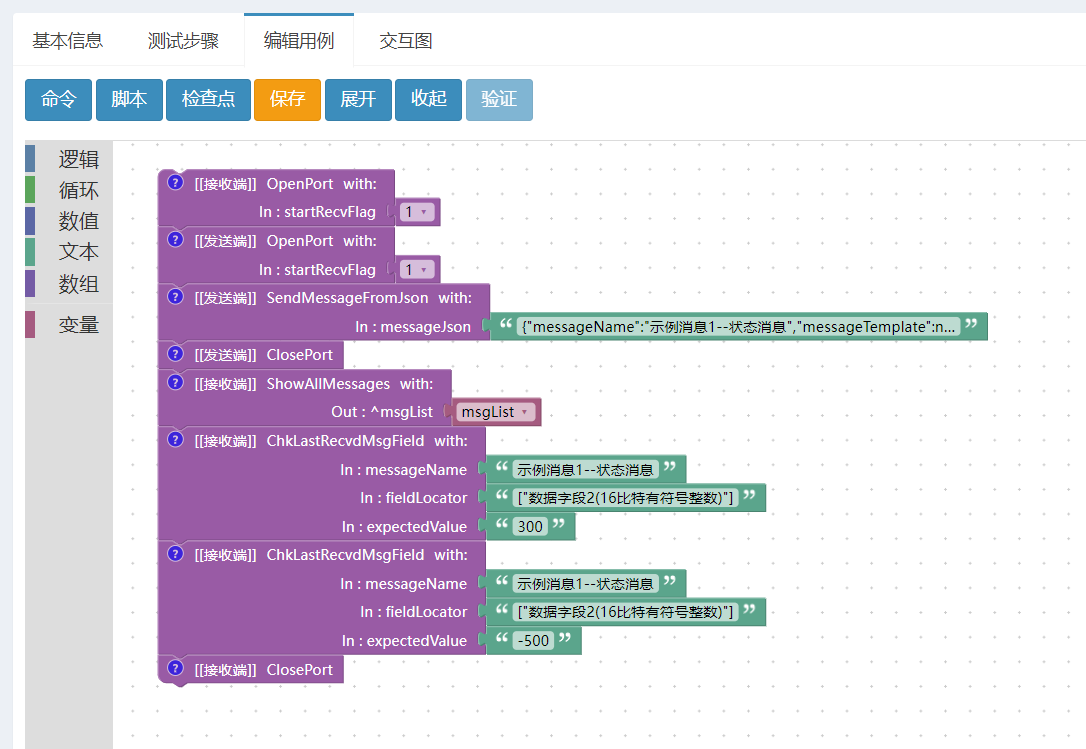Click the 'Out : ^msgList' label
1086x749 pixels.
[x=382, y=412]
